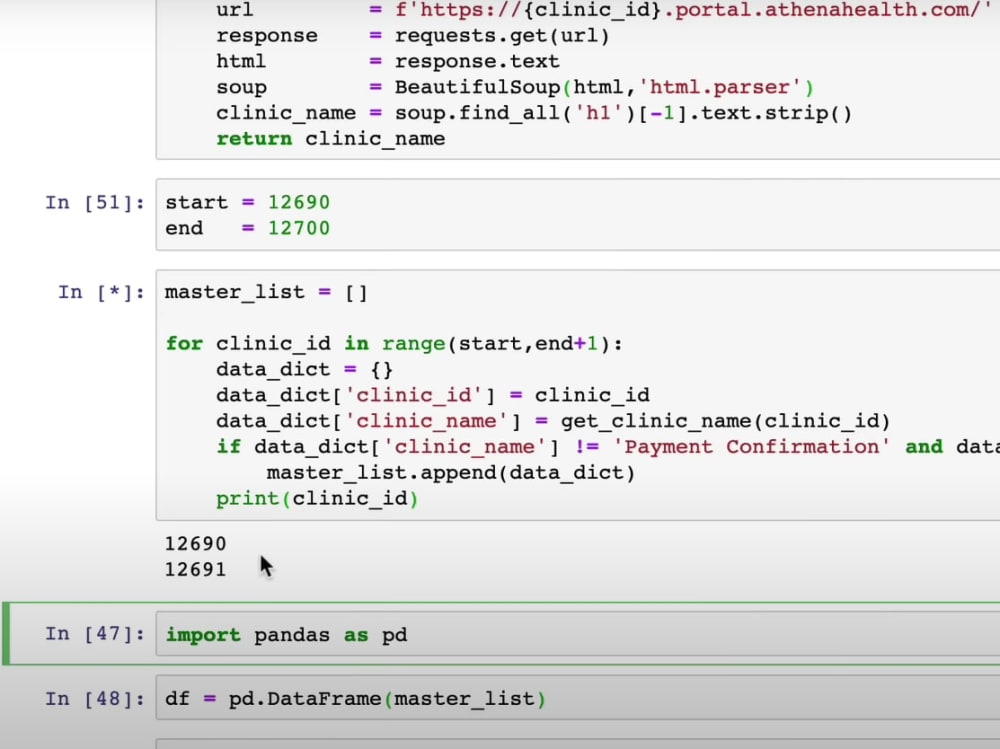Click the 'Payment Confirmation' if statement line
1000x749 pixels.
(x=608, y=447)
